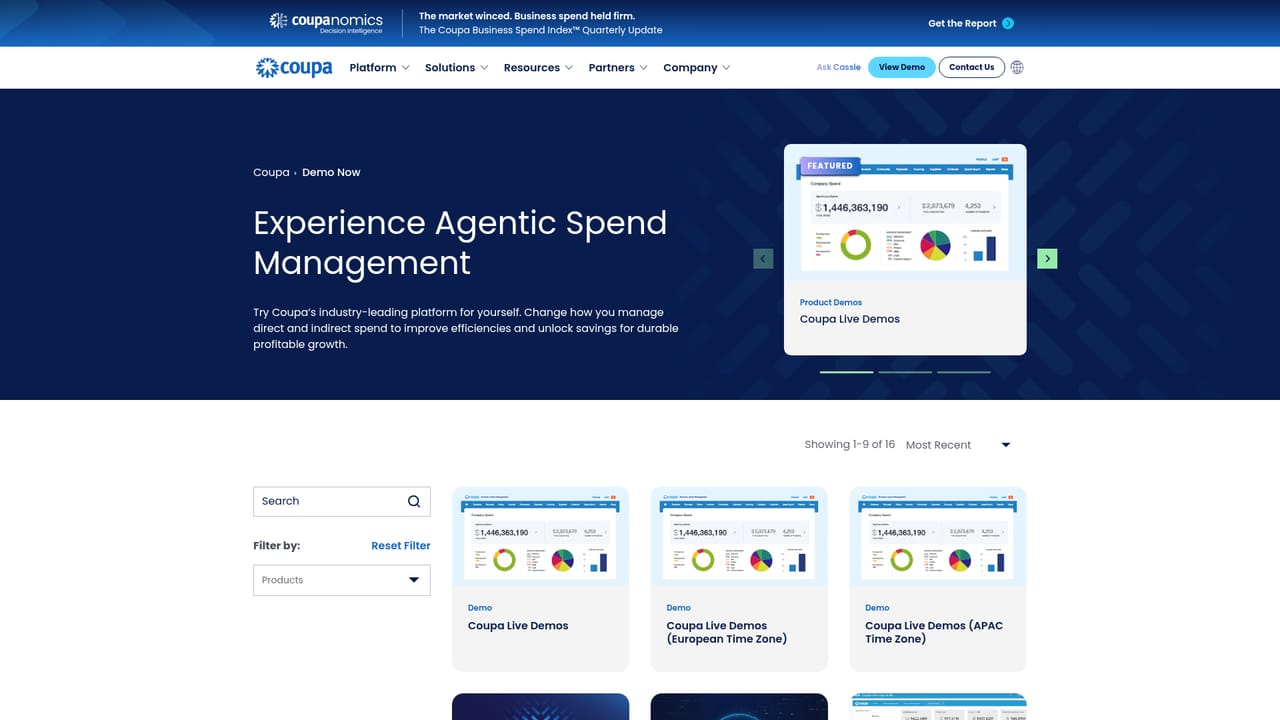
Task: Click the View Demo button
Action: pyautogui.click(x=902, y=67)
